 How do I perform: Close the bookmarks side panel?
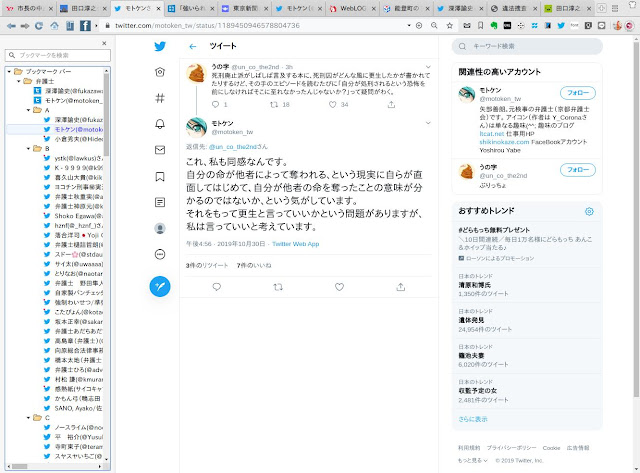pos(104,43)
